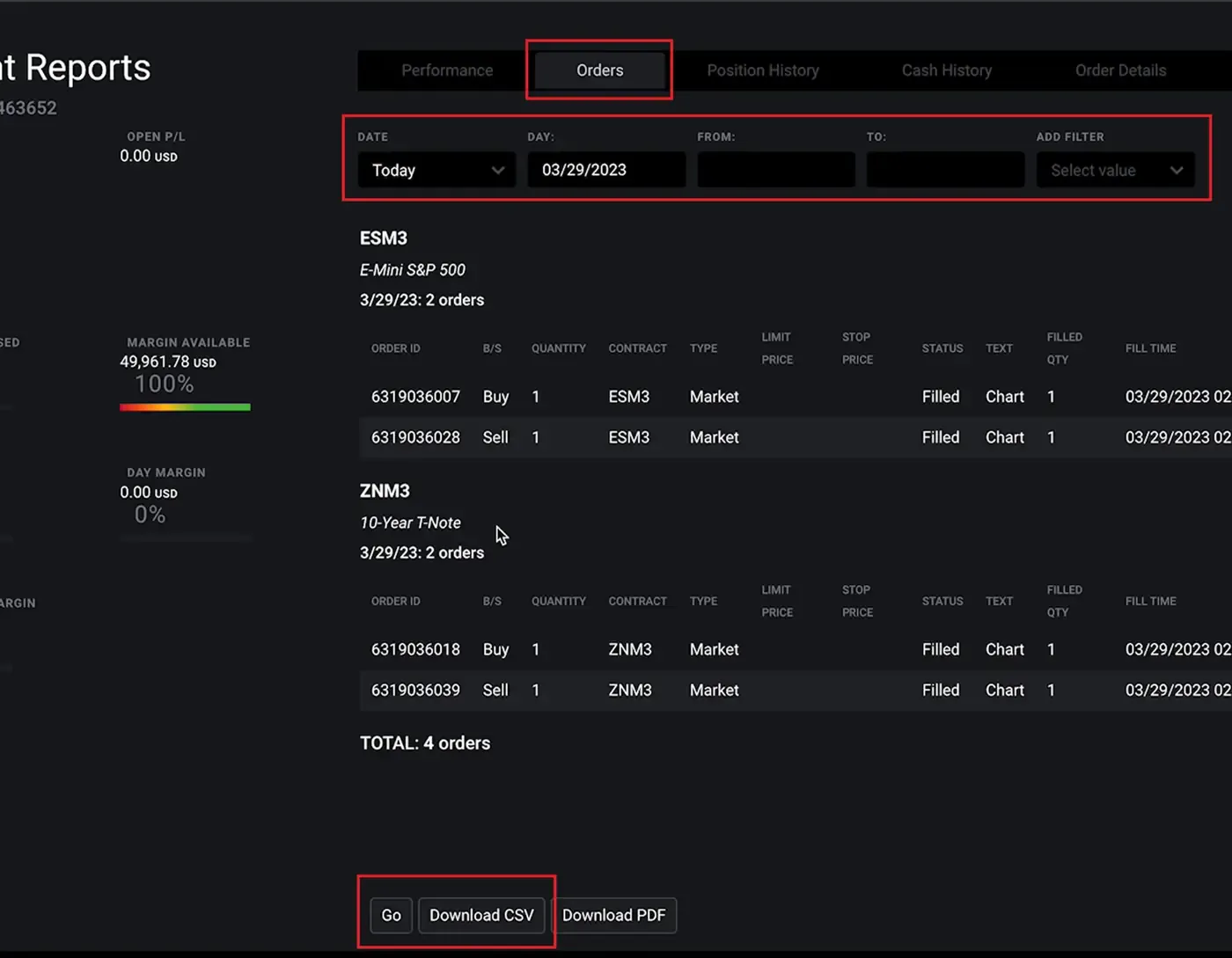Select order ID 6319036039
The image size is (1232, 958).
point(415,690)
